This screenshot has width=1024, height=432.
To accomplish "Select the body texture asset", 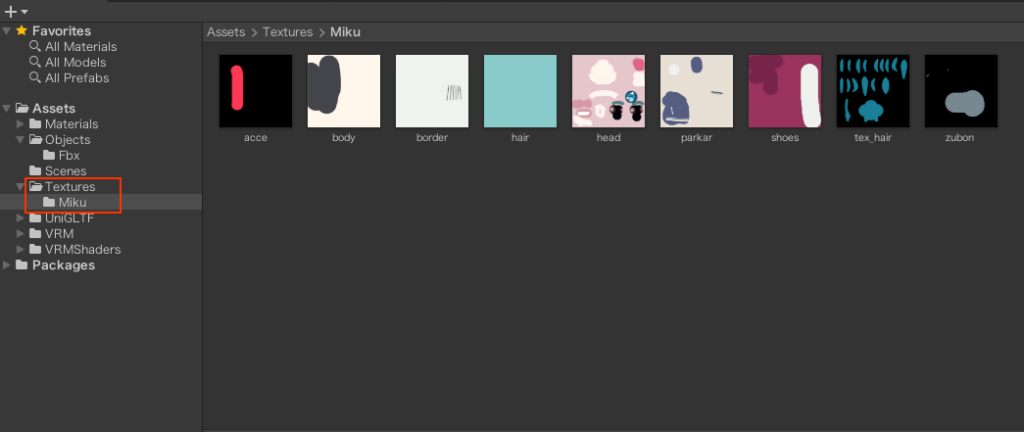I will point(343,91).
